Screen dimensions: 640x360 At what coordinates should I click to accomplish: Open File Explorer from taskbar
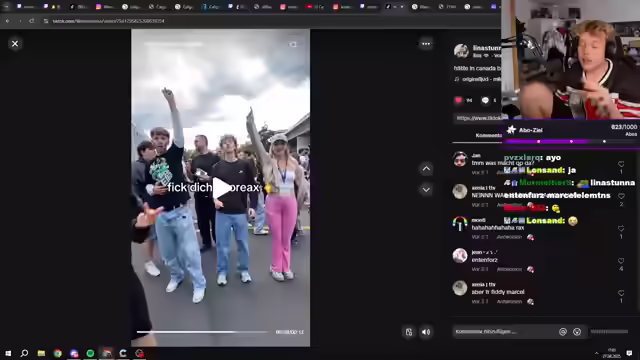(41, 353)
